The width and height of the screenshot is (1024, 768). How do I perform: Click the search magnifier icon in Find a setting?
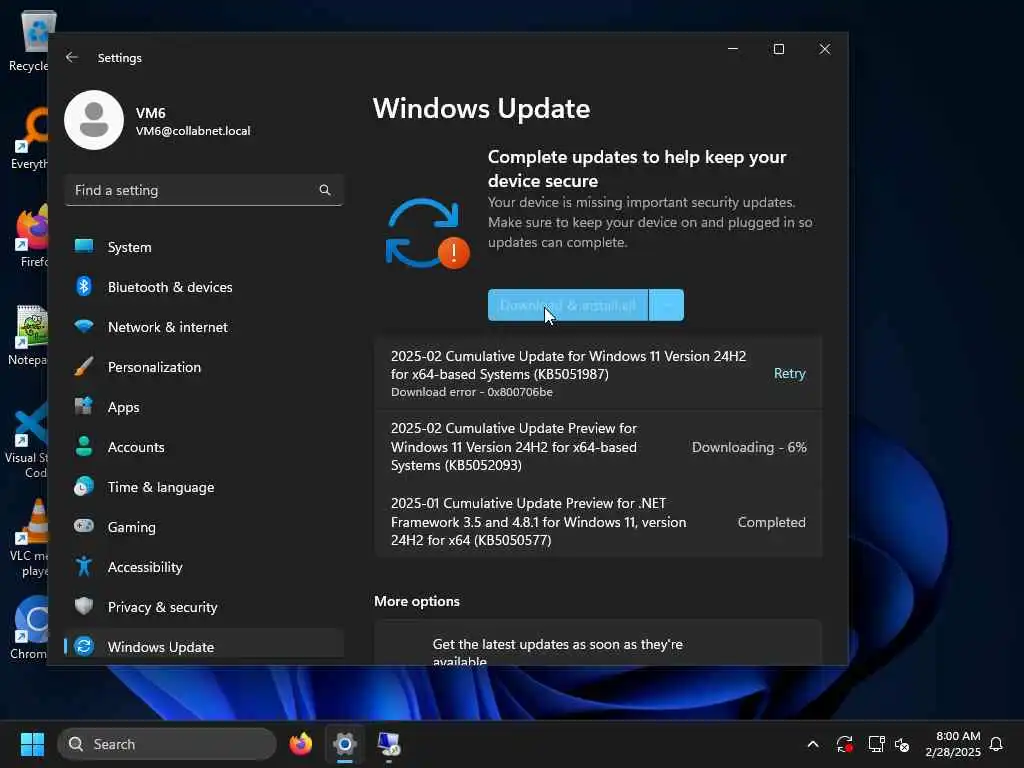pyautogui.click(x=325, y=190)
